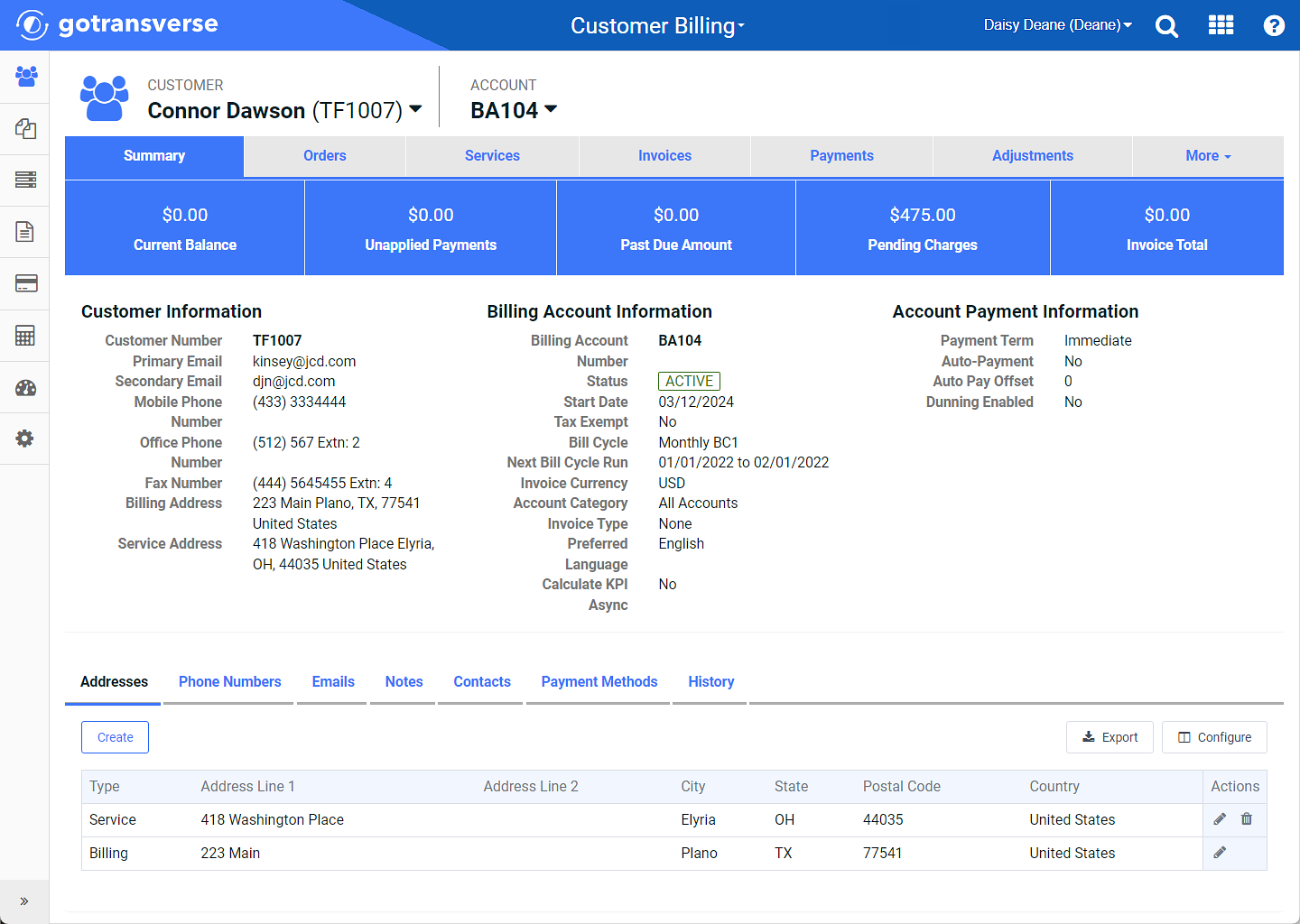Select the Addresses sub-tab

pyautogui.click(x=114, y=682)
